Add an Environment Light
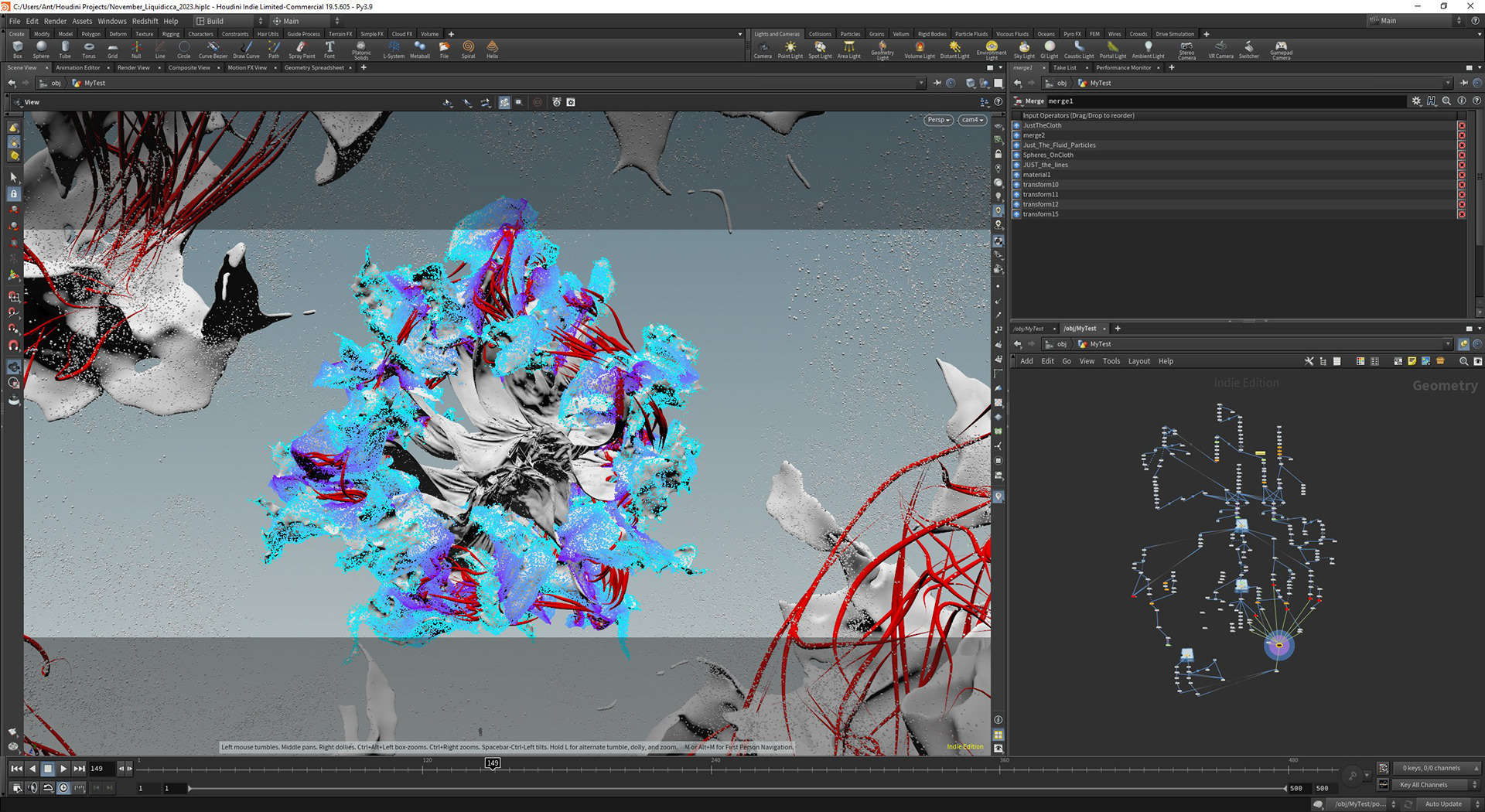 (x=992, y=50)
